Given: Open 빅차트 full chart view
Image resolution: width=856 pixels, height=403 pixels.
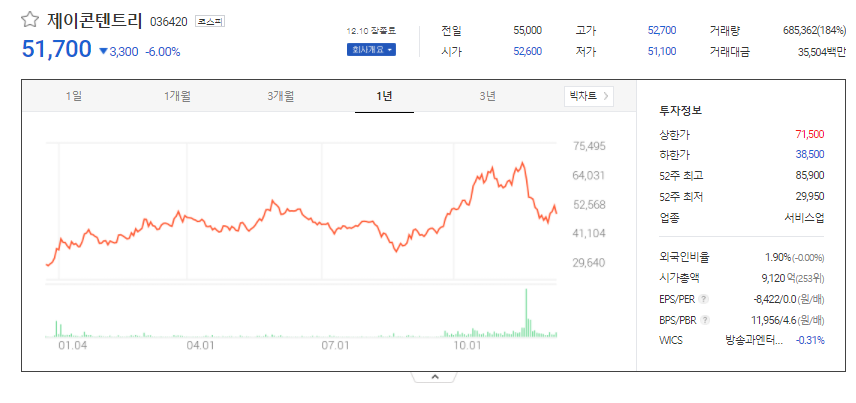Looking at the screenshot, I should point(589,97).
